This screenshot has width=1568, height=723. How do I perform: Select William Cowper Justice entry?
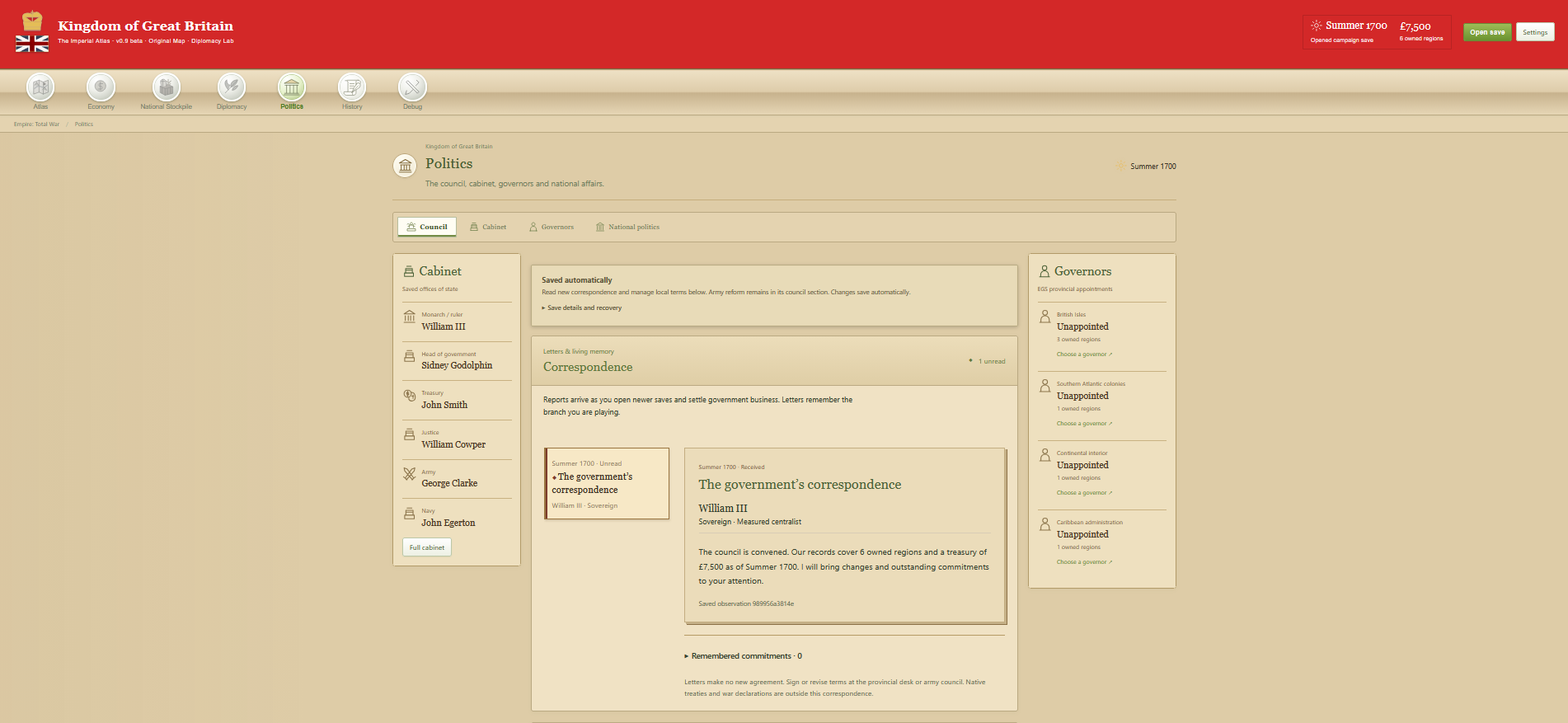point(457,439)
